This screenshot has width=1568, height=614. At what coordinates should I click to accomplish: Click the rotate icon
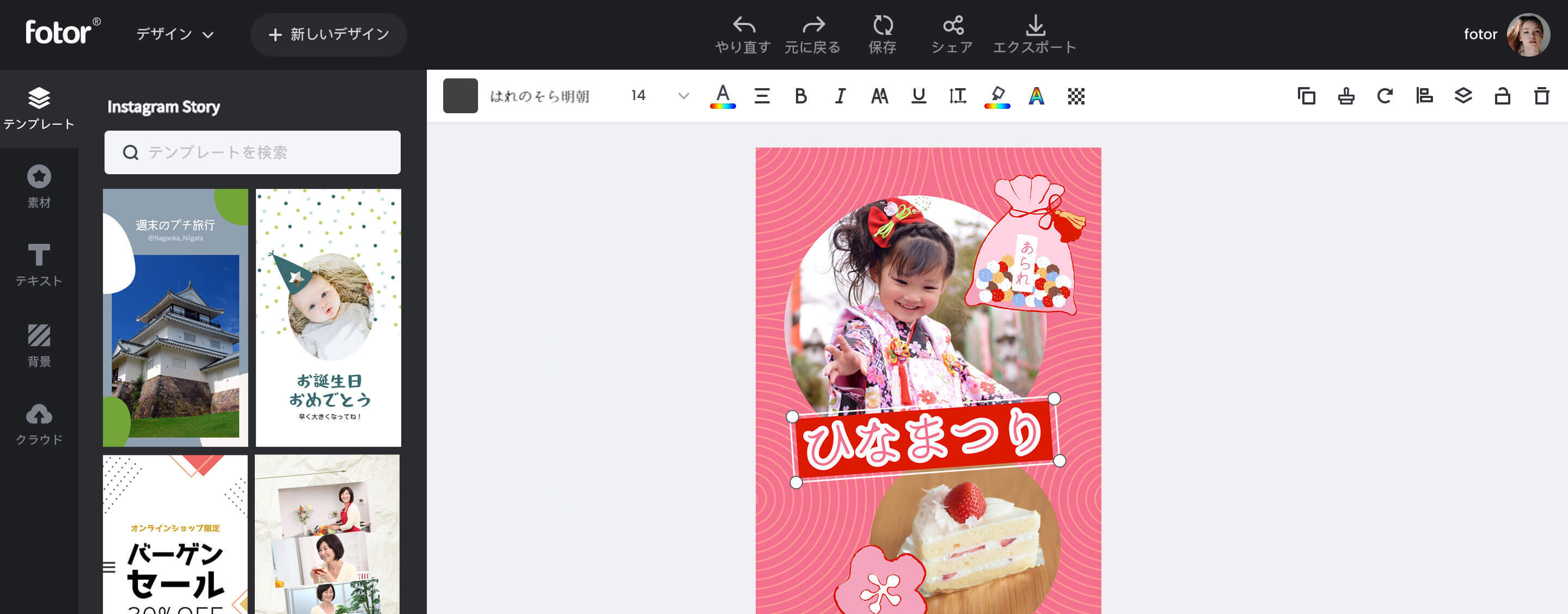(x=1385, y=96)
